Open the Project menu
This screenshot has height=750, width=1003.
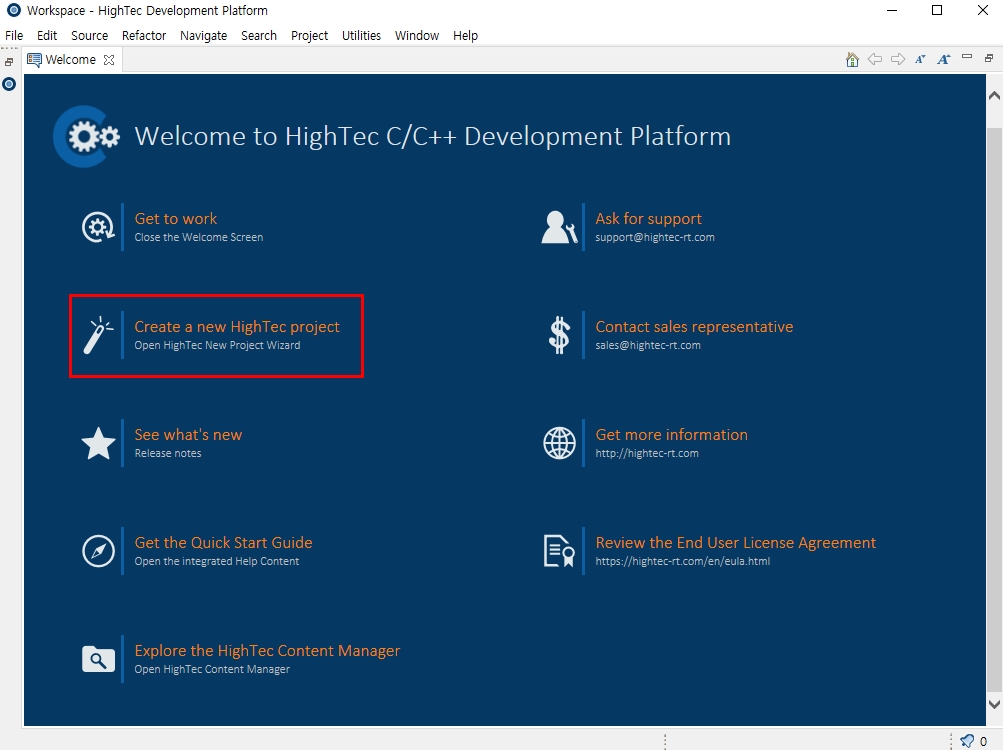pos(310,35)
